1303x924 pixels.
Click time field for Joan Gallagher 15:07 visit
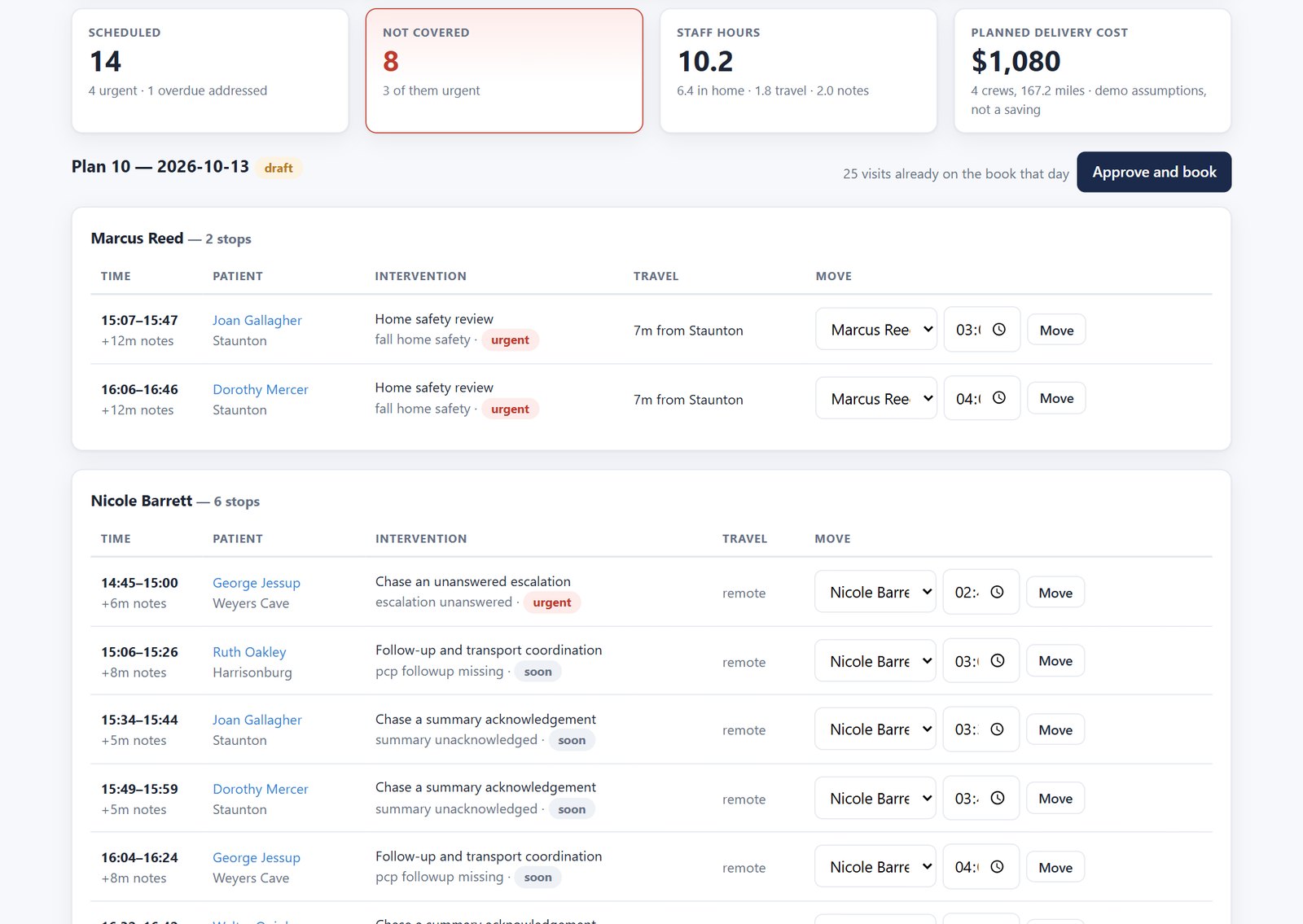(x=982, y=330)
